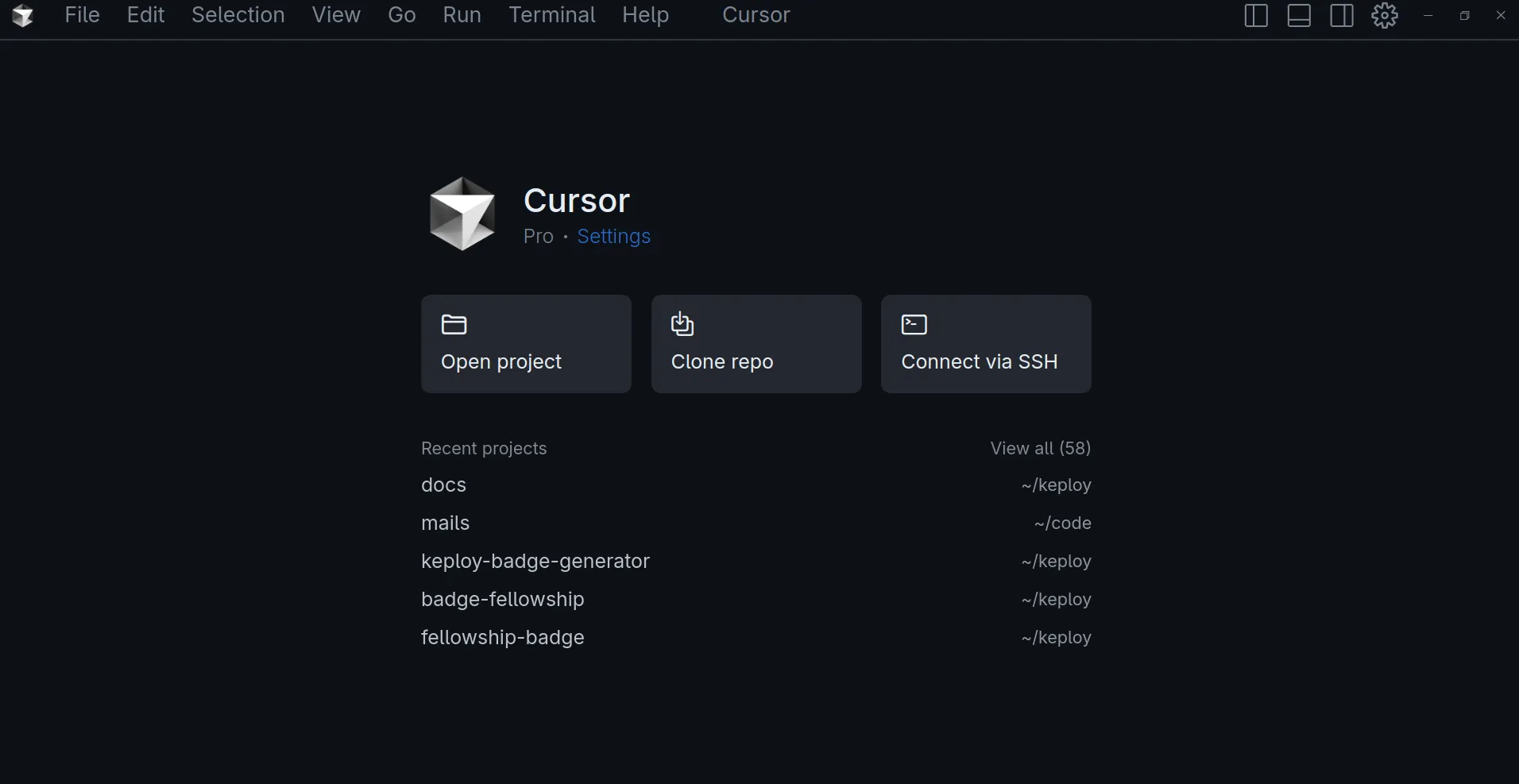Screen dimensions: 1519x784
Task: Open the keploy-badge-generator project
Action: pyautogui.click(x=756, y=561)
